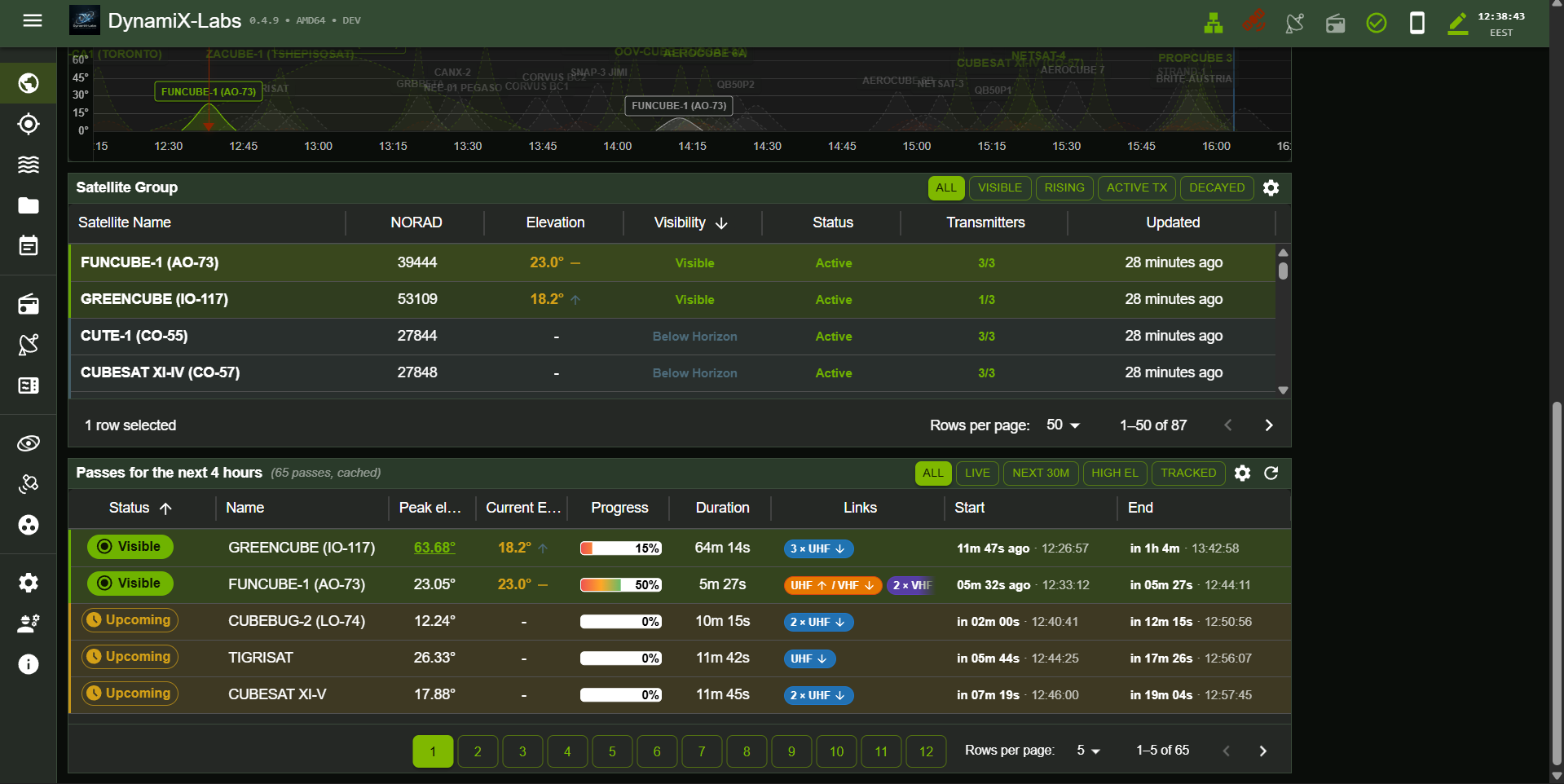Viewport: 1564px width, 784px height.
Task: Go to passes page 3
Action: point(522,751)
